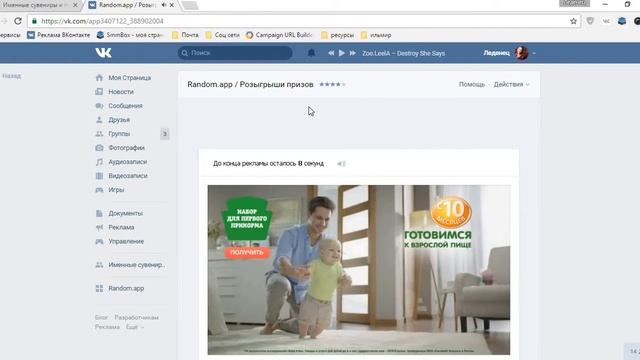Open ресурсы bookmarks folder

point(338,35)
